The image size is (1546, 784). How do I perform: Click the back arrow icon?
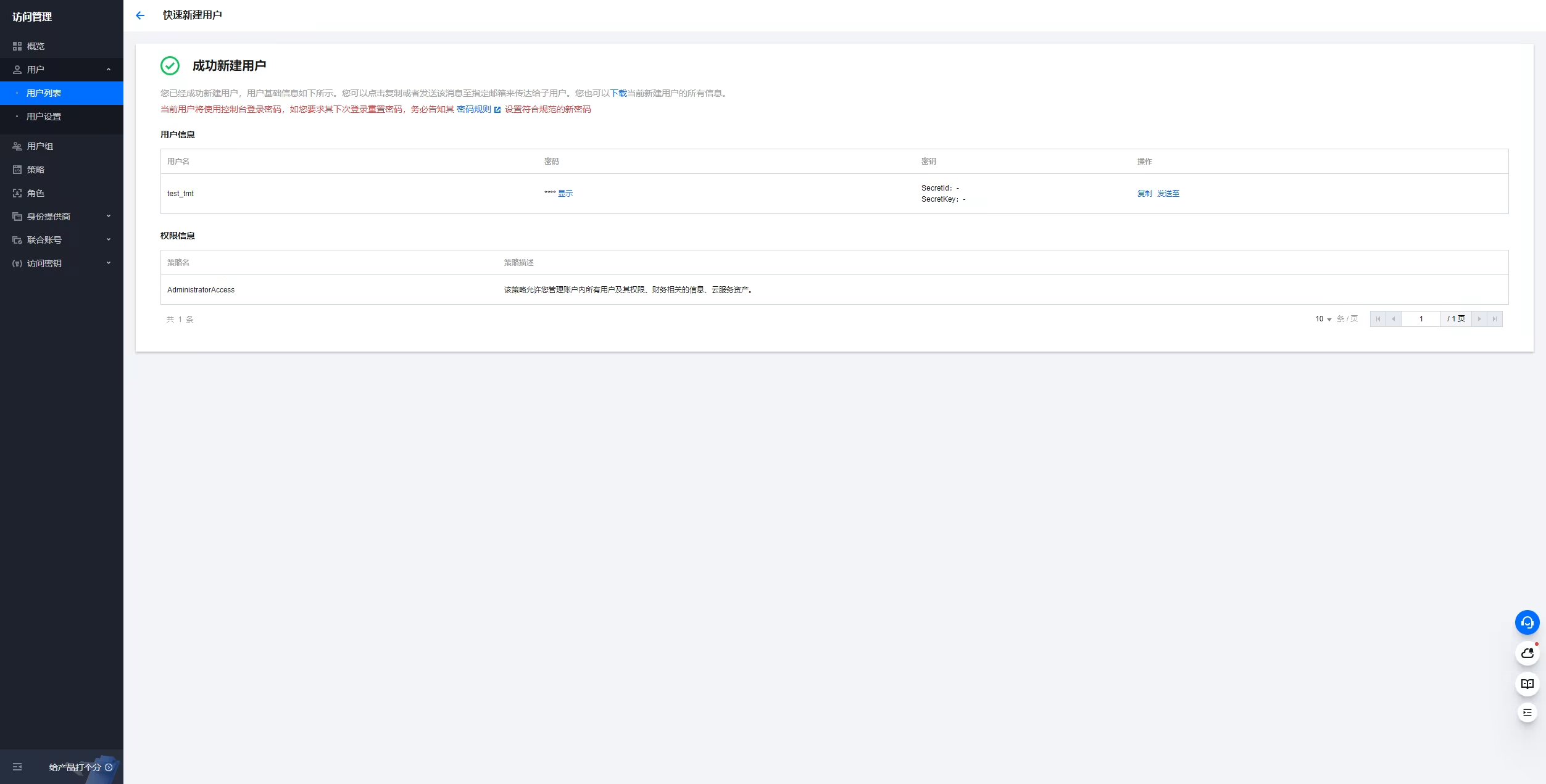[140, 15]
